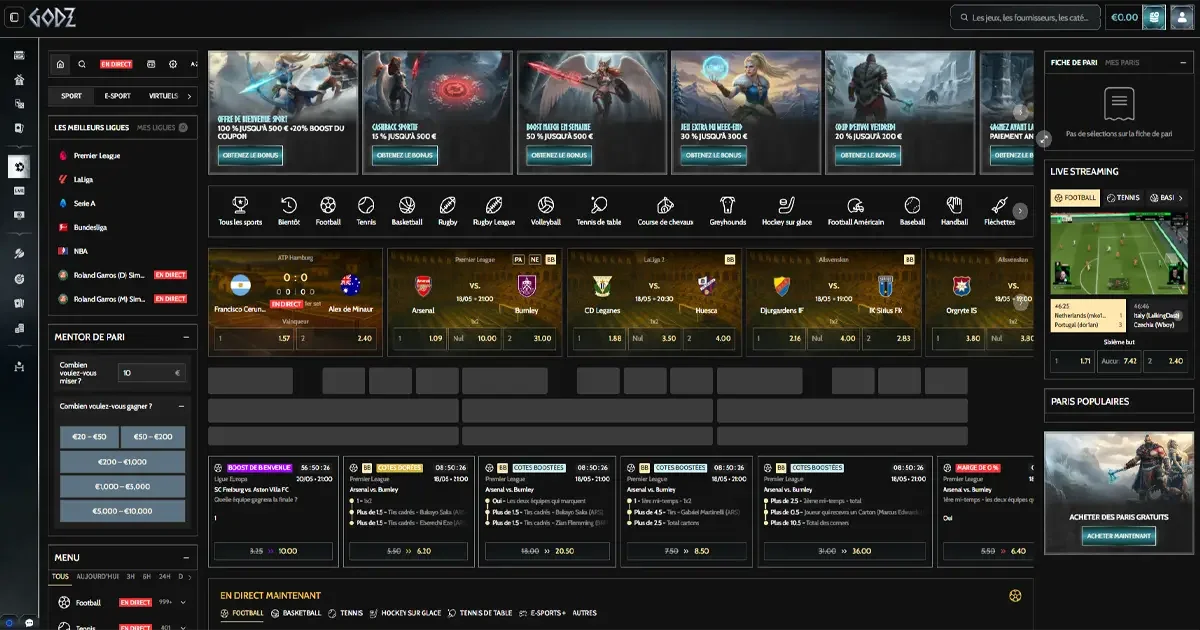Open the expand arrows icon beside bet slip

coord(1044,139)
